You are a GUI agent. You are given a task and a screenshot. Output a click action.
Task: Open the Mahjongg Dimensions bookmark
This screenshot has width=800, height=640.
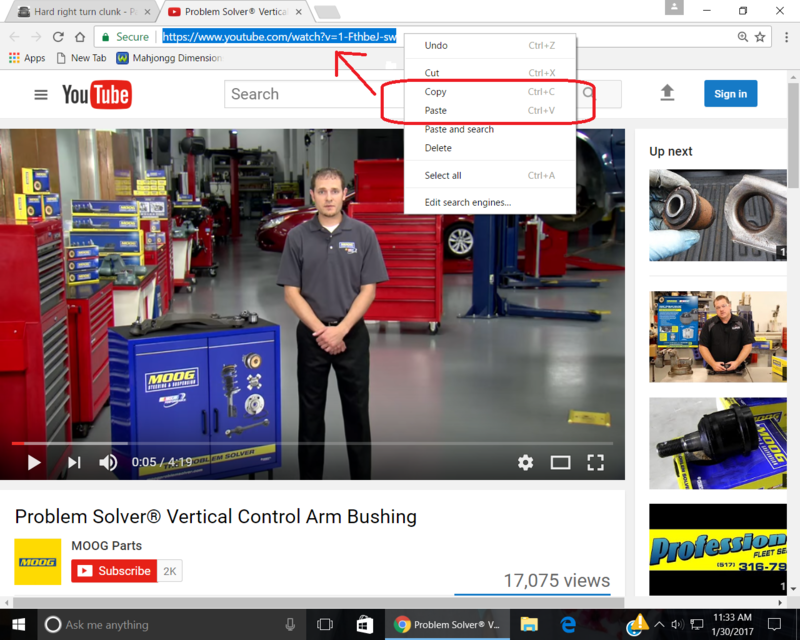tap(169, 58)
